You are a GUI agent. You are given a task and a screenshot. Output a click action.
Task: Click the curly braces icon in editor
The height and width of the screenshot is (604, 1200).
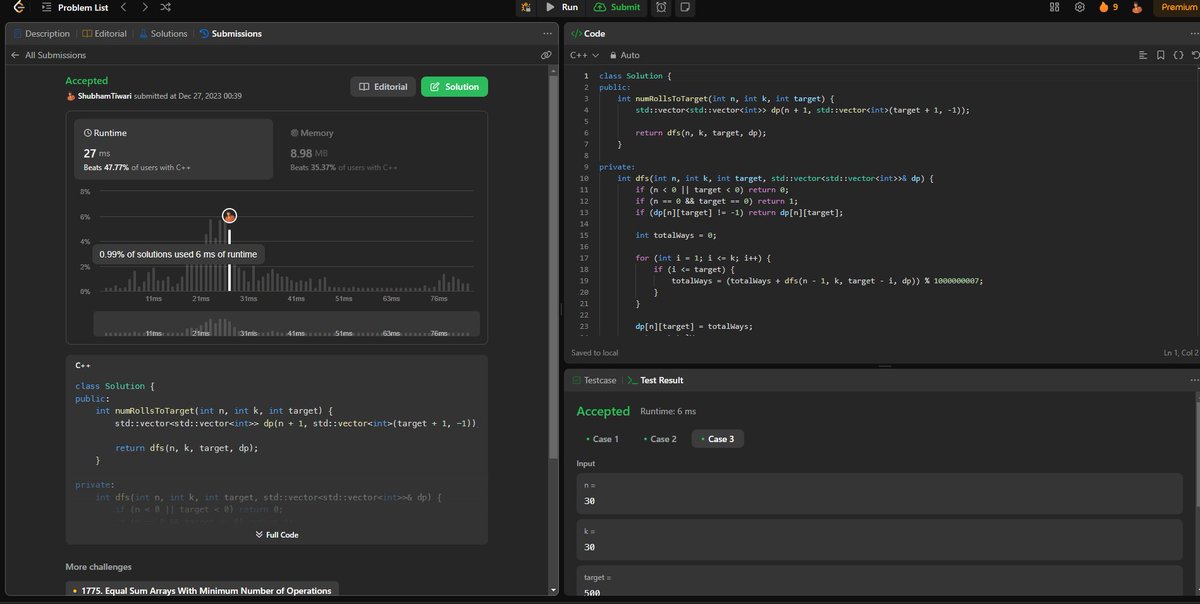click(x=1177, y=55)
